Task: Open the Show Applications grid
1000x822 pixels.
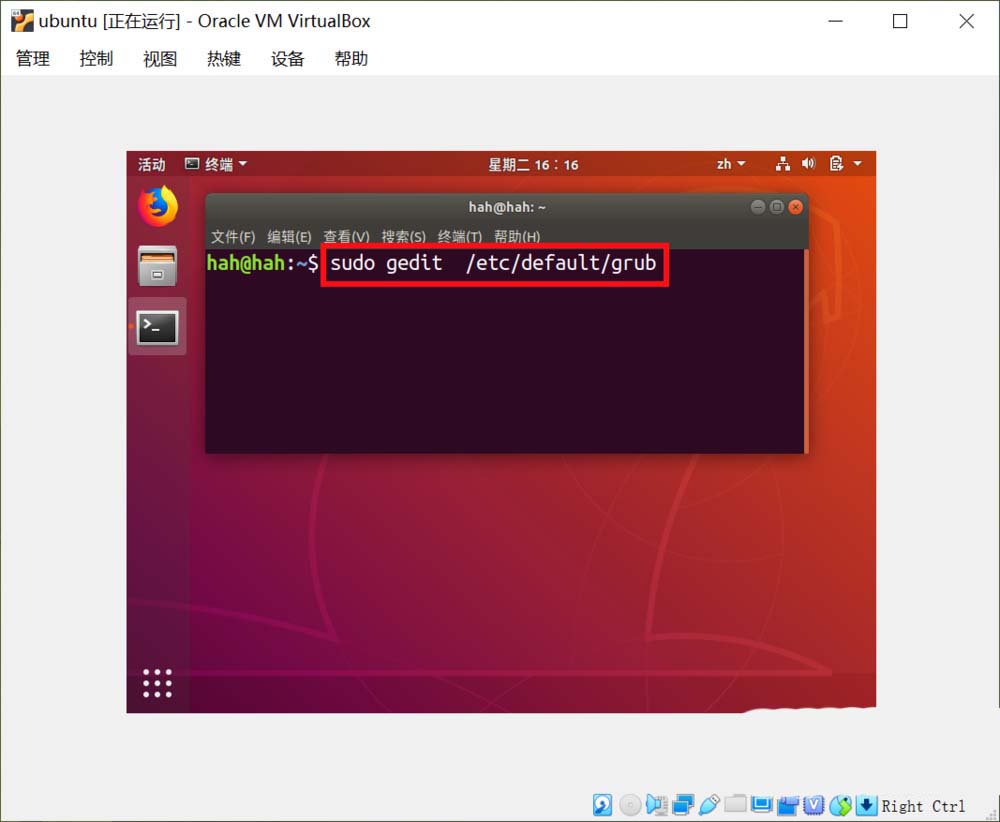Action: click(158, 684)
